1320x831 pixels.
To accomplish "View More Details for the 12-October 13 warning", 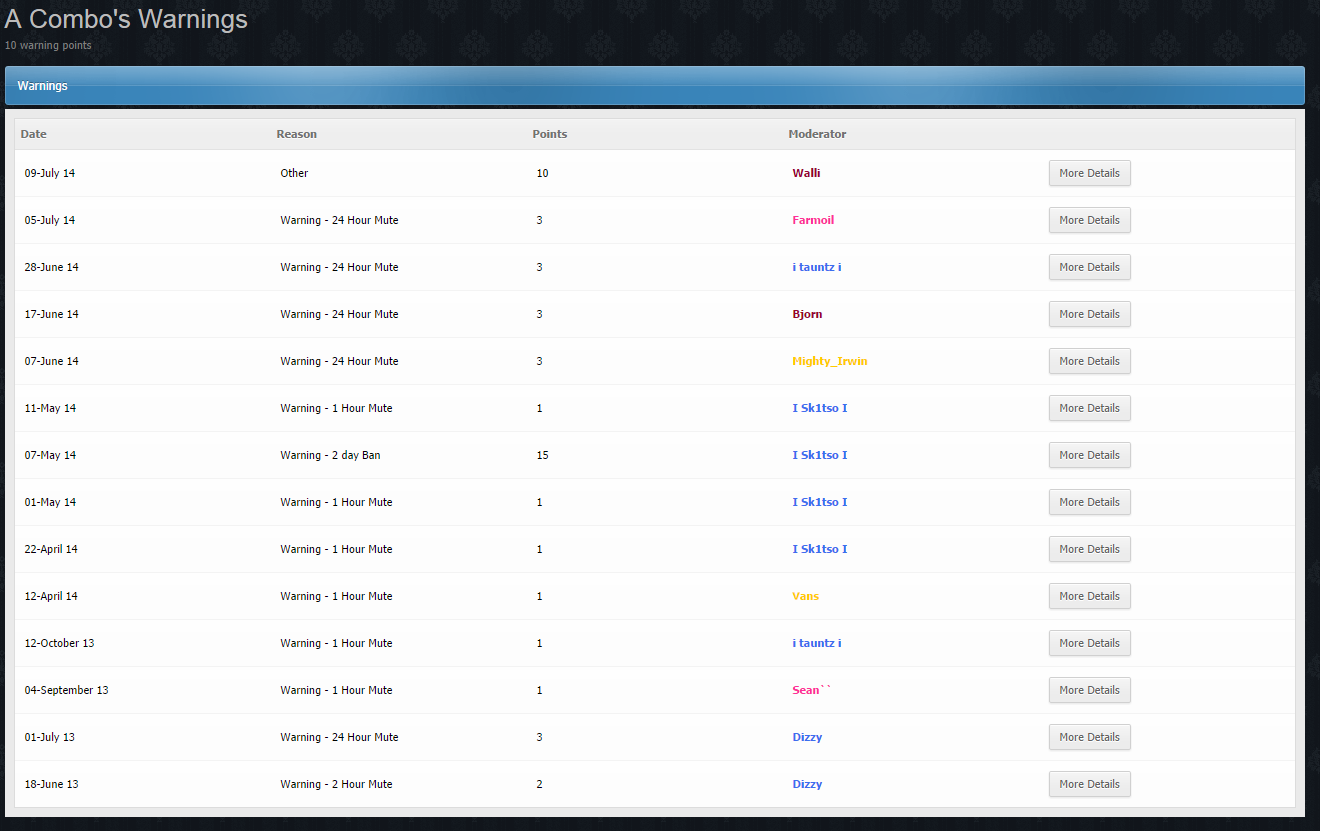I will coord(1089,643).
